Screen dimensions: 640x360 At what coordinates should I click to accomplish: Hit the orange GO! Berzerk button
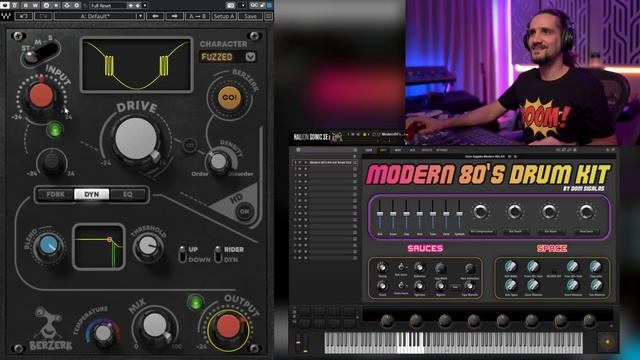229,98
